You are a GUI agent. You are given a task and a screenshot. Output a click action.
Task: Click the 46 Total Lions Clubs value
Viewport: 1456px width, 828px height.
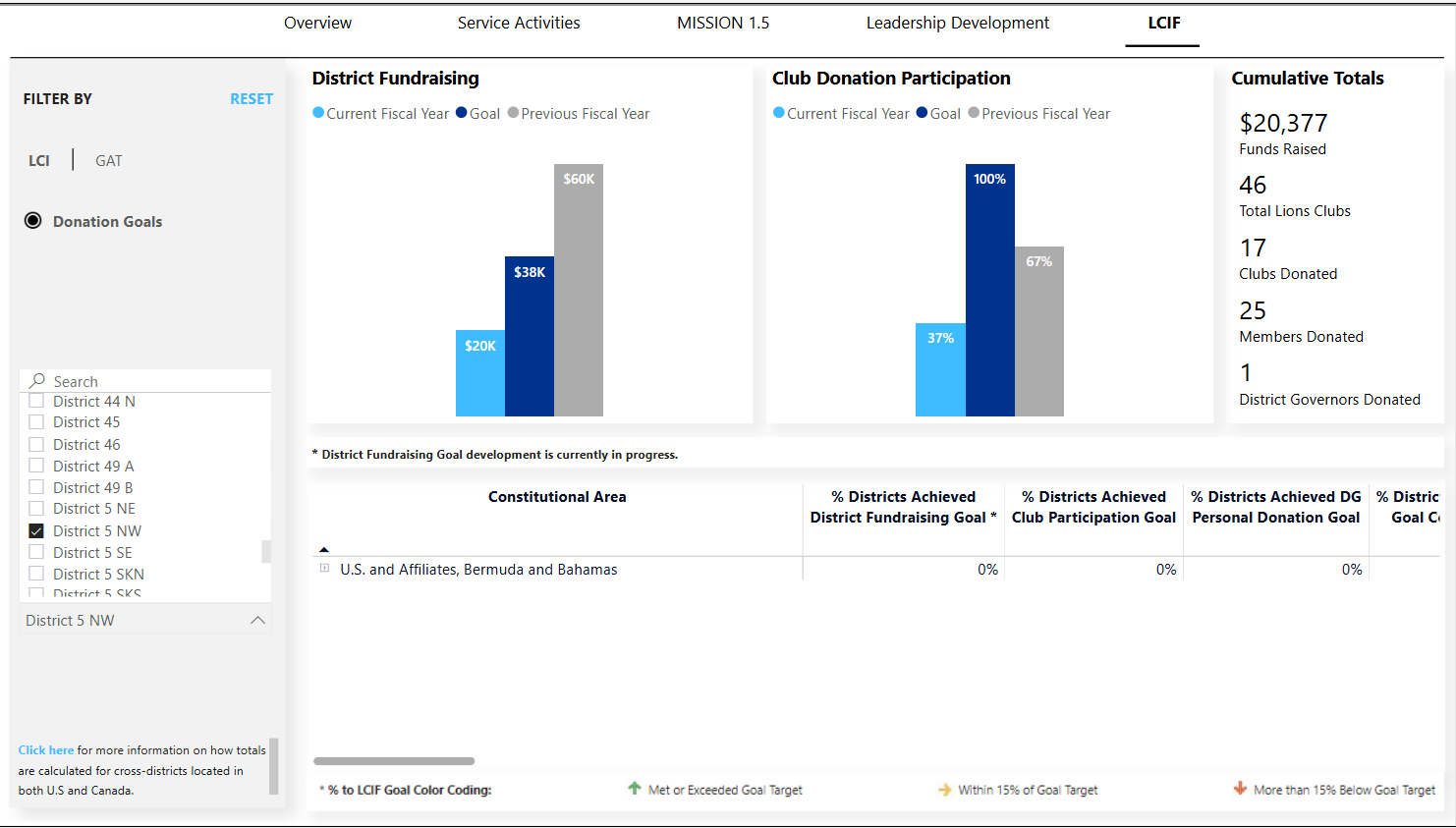[x=1253, y=185]
